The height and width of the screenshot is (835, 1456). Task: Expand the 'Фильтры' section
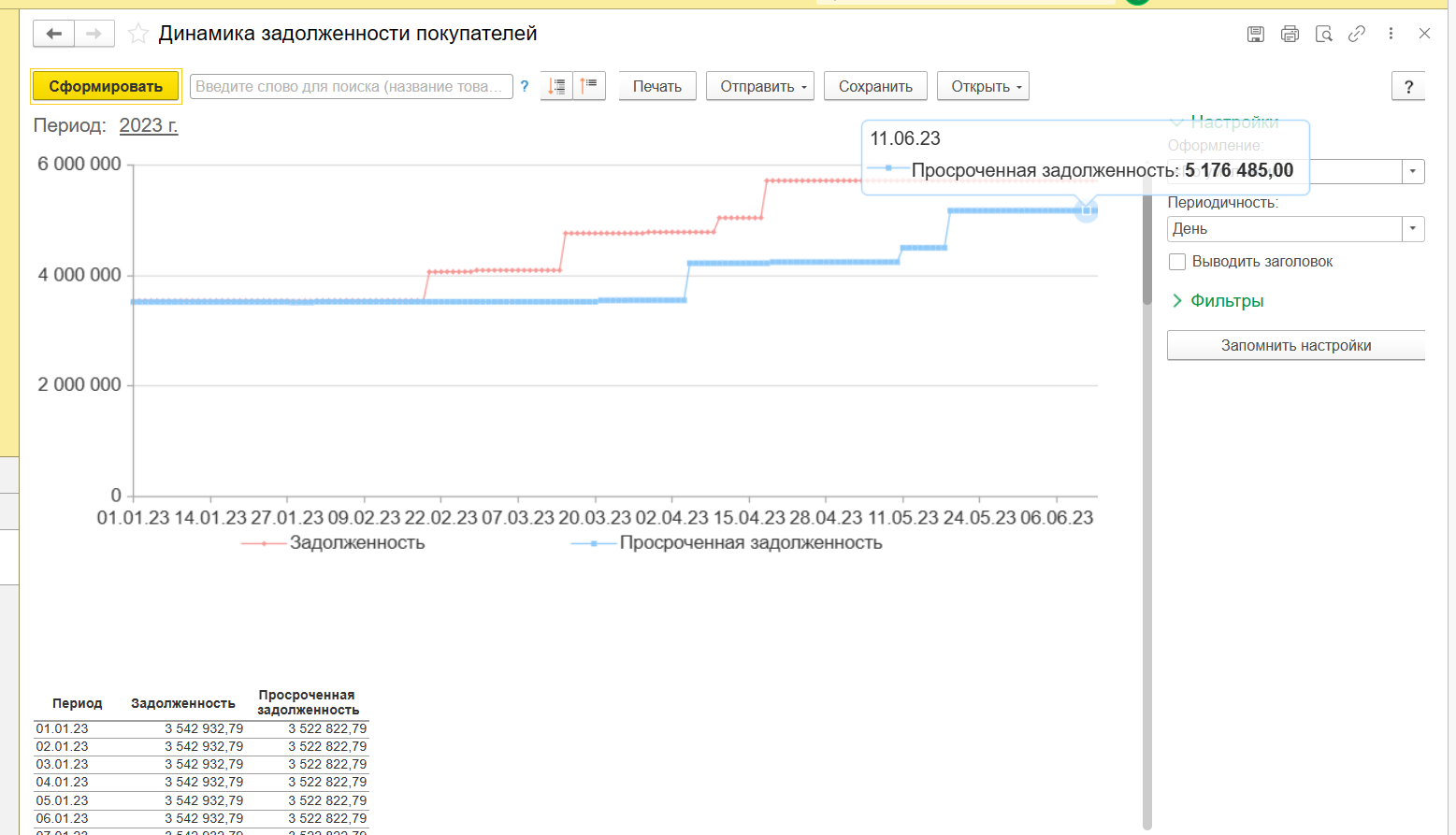(x=1226, y=301)
